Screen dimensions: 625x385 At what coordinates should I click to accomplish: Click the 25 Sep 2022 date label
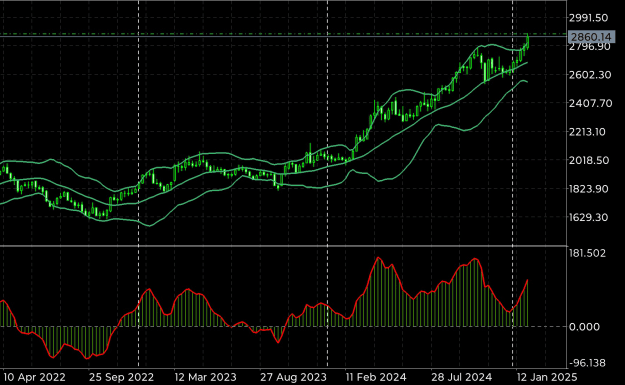point(121,377)
